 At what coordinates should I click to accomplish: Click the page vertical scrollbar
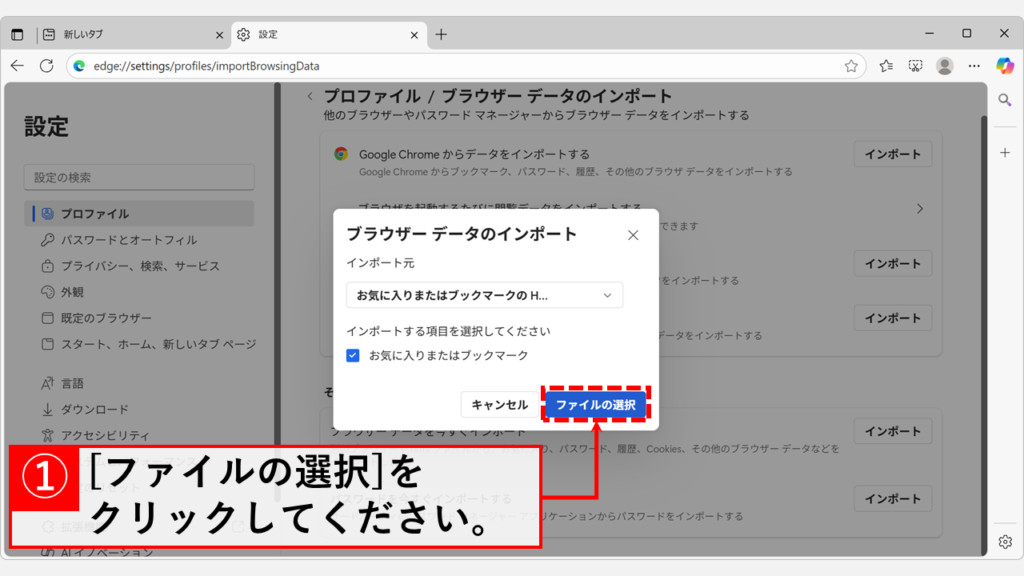[984, 336]
